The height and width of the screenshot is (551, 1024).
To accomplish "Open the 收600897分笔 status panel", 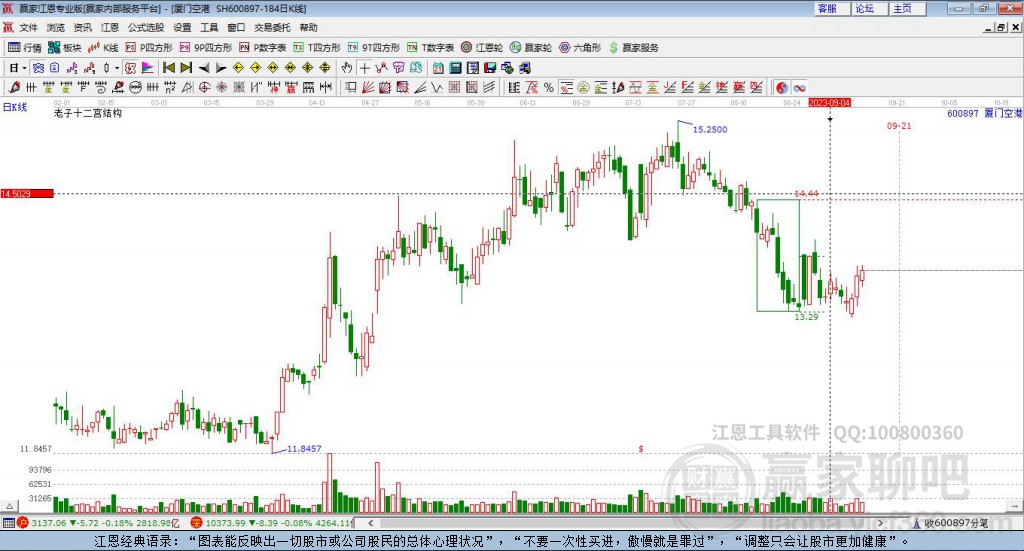I will click(x=950, y=523).
